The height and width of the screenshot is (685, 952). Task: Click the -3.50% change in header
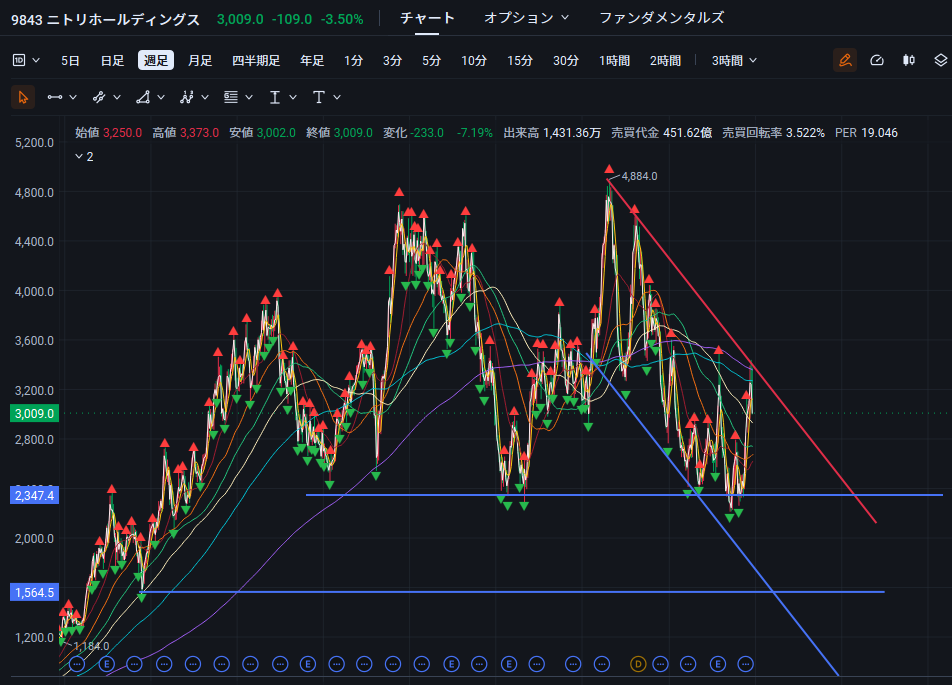coord(342,19)
